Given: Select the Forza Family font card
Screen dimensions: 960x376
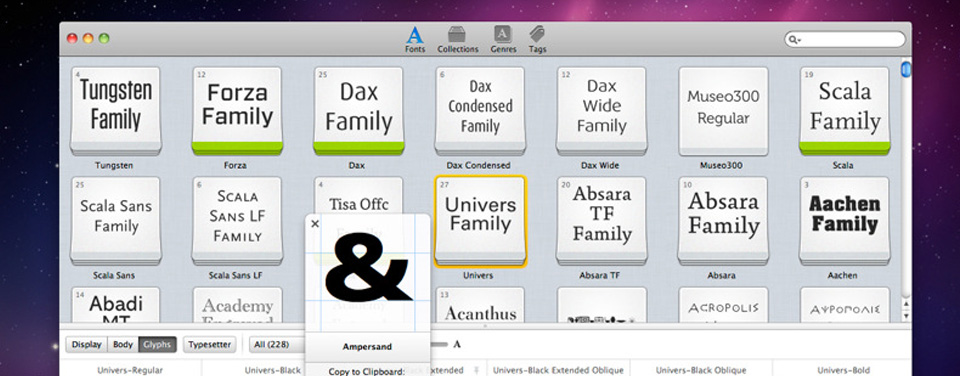Looking at the screenshot, I should [237, 111].
